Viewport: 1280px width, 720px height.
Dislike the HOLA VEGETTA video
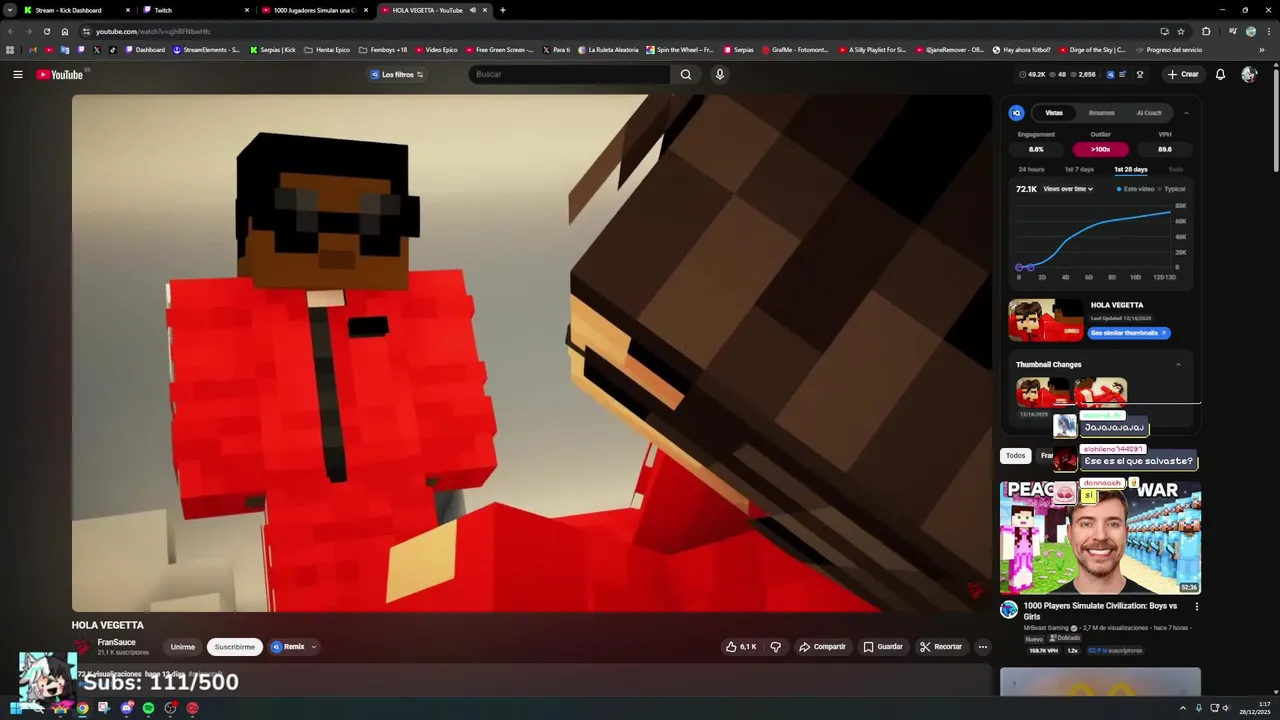pyautogui.click(x=775, y=647)
